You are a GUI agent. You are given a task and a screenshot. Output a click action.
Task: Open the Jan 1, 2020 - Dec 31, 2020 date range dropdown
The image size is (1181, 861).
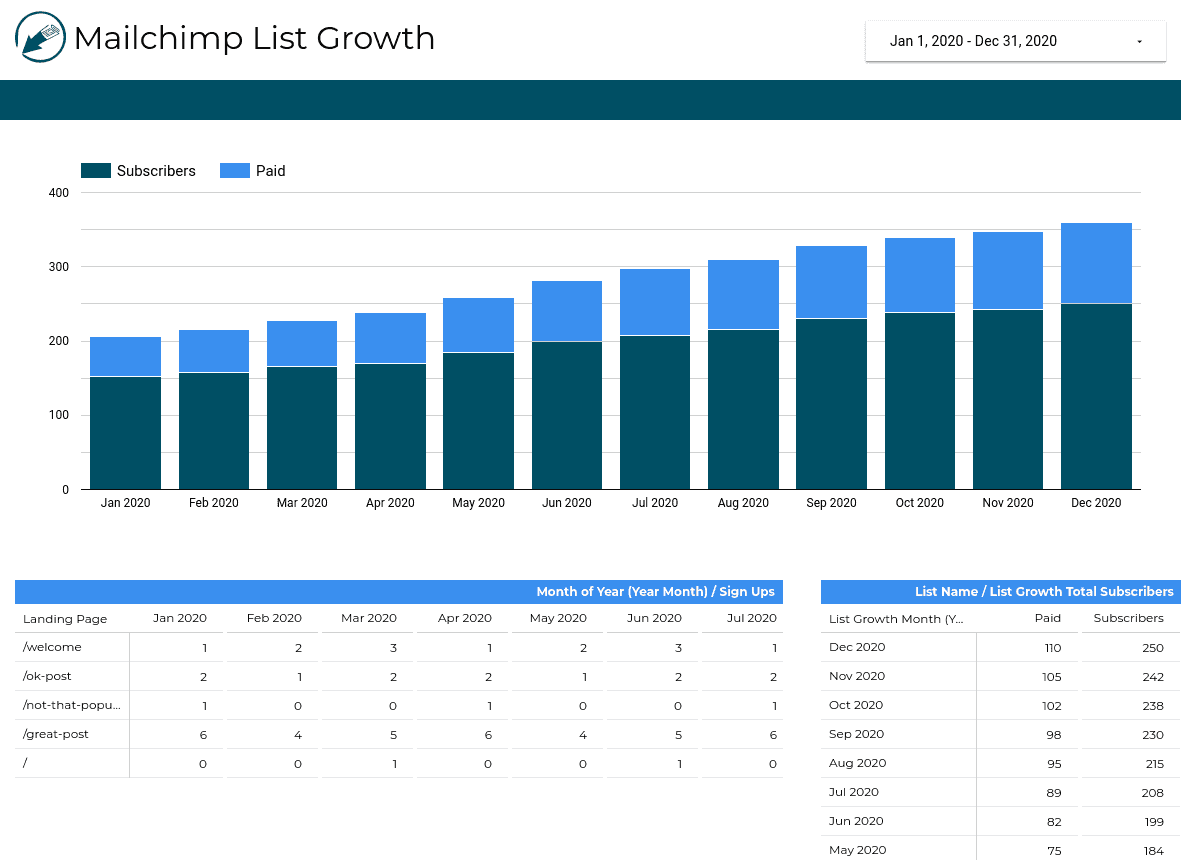coord(1015,41)
